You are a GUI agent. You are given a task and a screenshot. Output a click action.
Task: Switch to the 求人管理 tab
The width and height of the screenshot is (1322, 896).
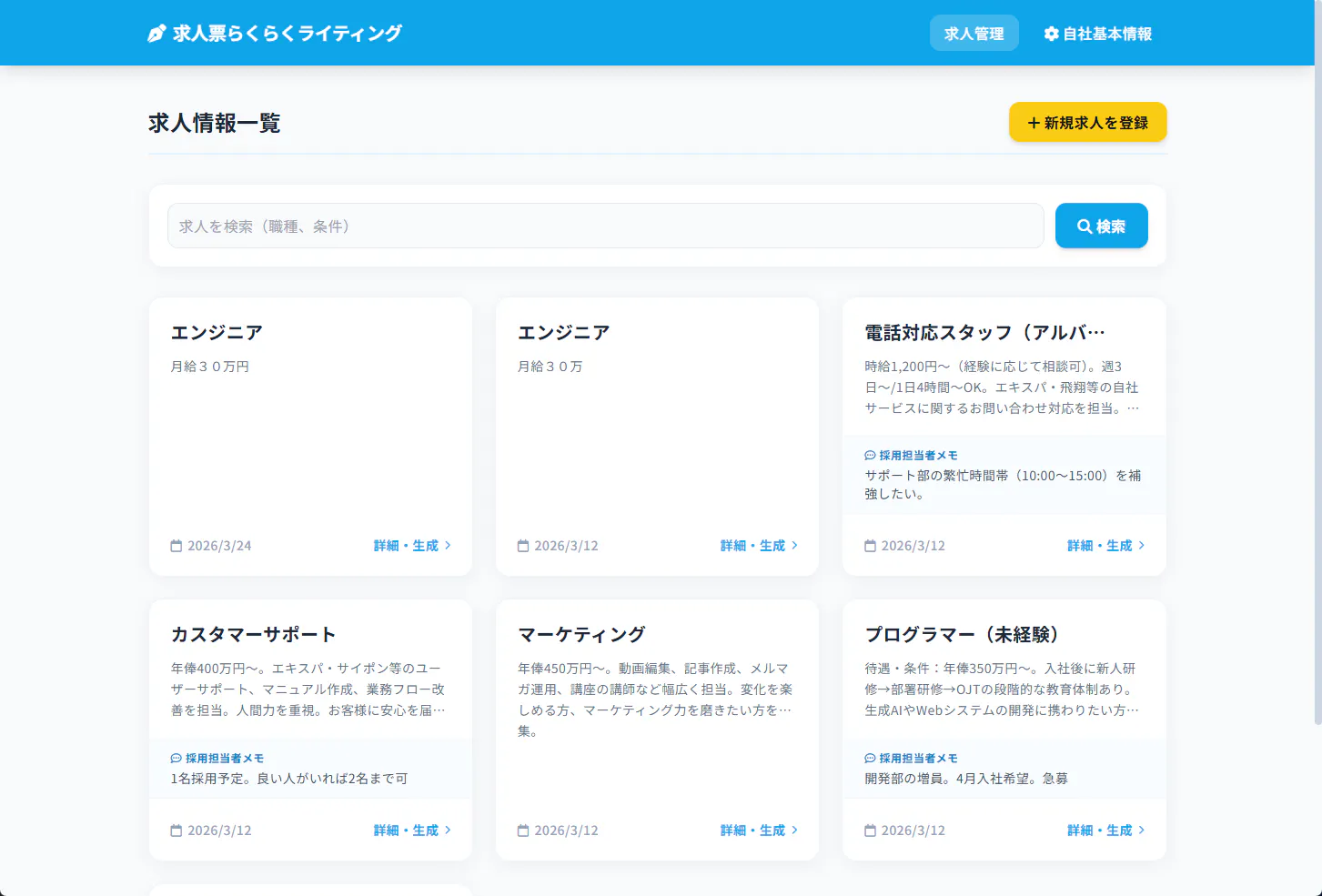tap(974, 34)
